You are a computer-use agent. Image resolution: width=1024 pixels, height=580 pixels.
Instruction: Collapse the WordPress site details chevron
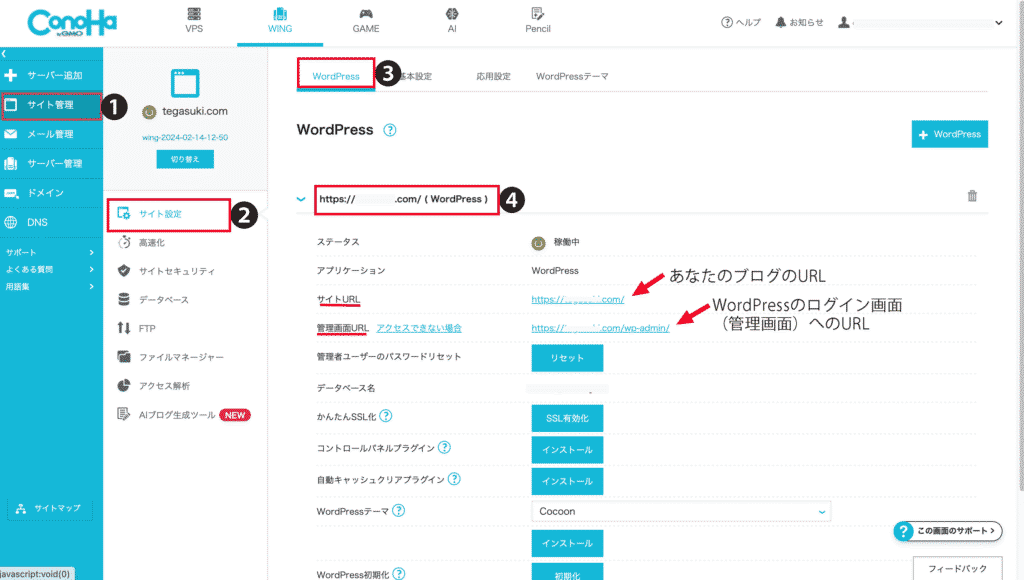point(300,199)
